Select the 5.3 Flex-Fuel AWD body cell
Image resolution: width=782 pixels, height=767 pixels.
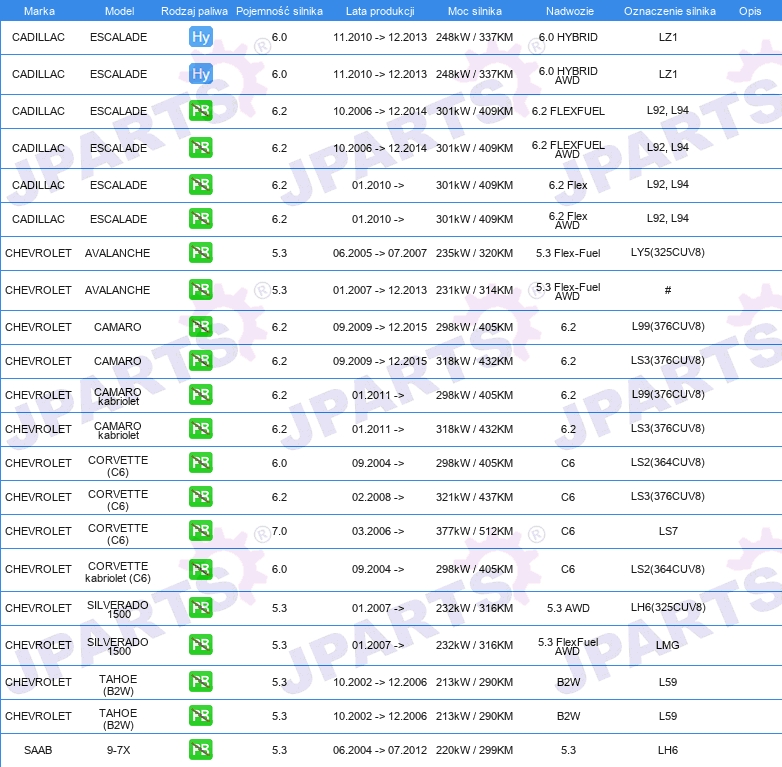point(568,292)
